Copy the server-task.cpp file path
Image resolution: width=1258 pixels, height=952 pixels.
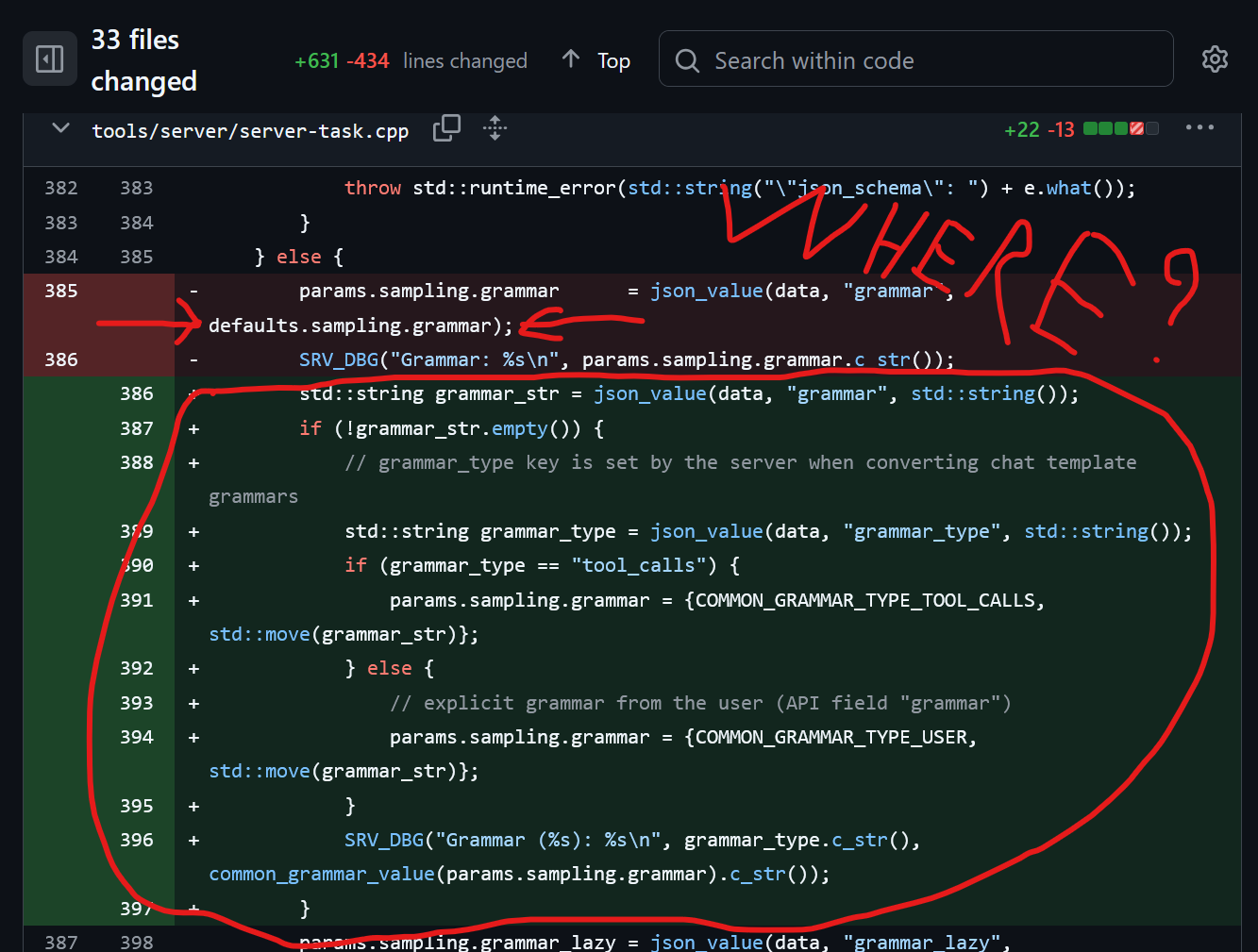[446, 128]
